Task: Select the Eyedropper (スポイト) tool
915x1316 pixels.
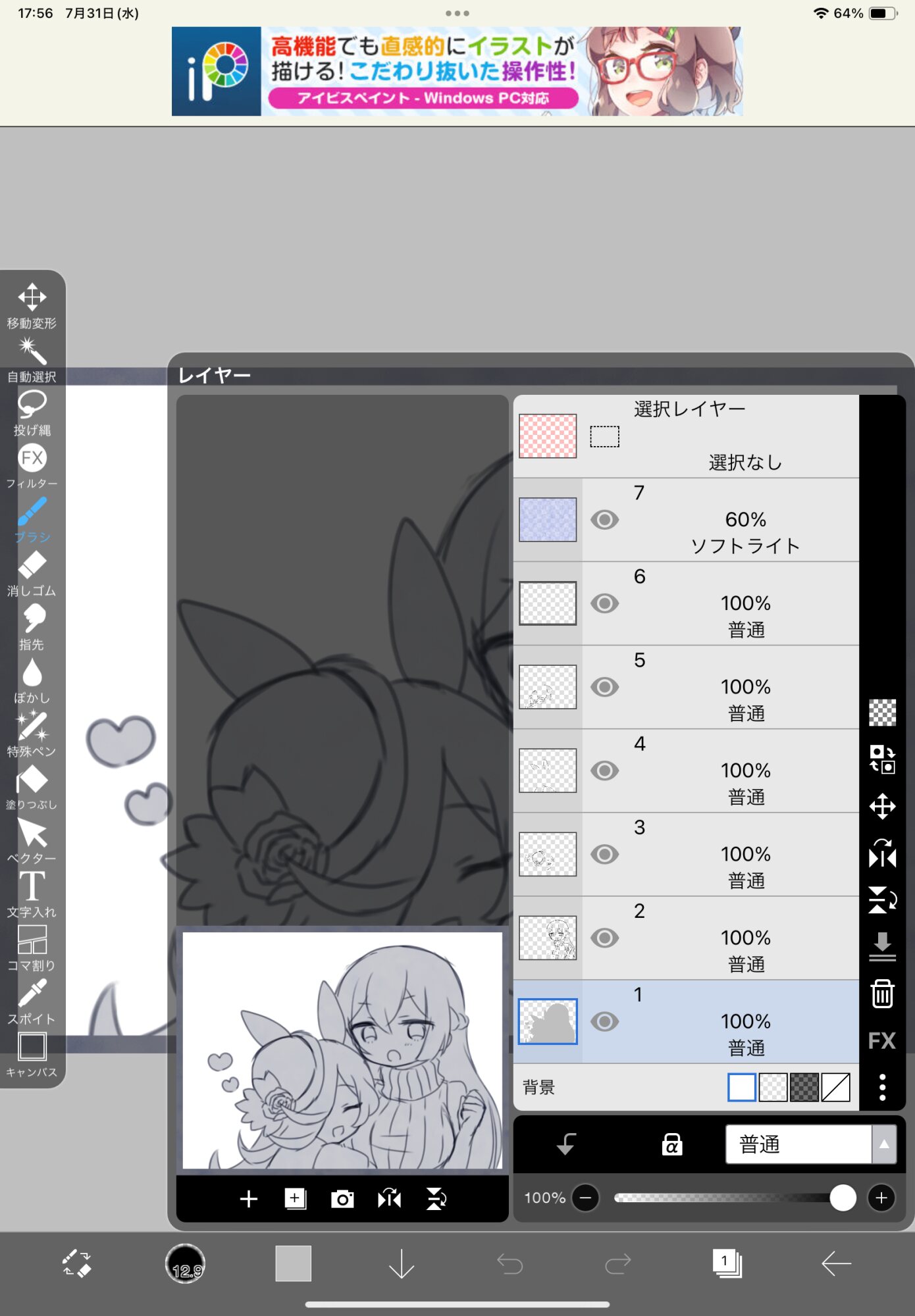Action: pyautogui.click(x=32, y=1001)
